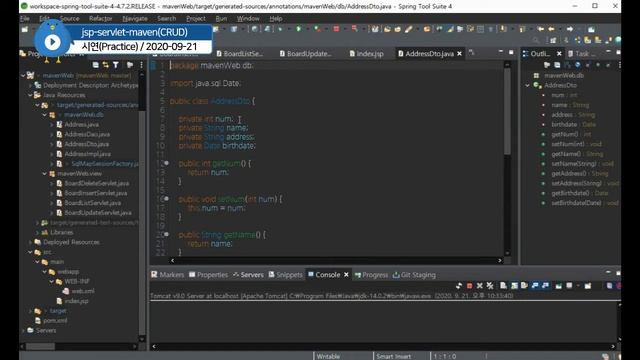Viewport: 640px width, 360px height.
Task: Click Remove Launch (X) icon in Console
Action: pos(480,286)
